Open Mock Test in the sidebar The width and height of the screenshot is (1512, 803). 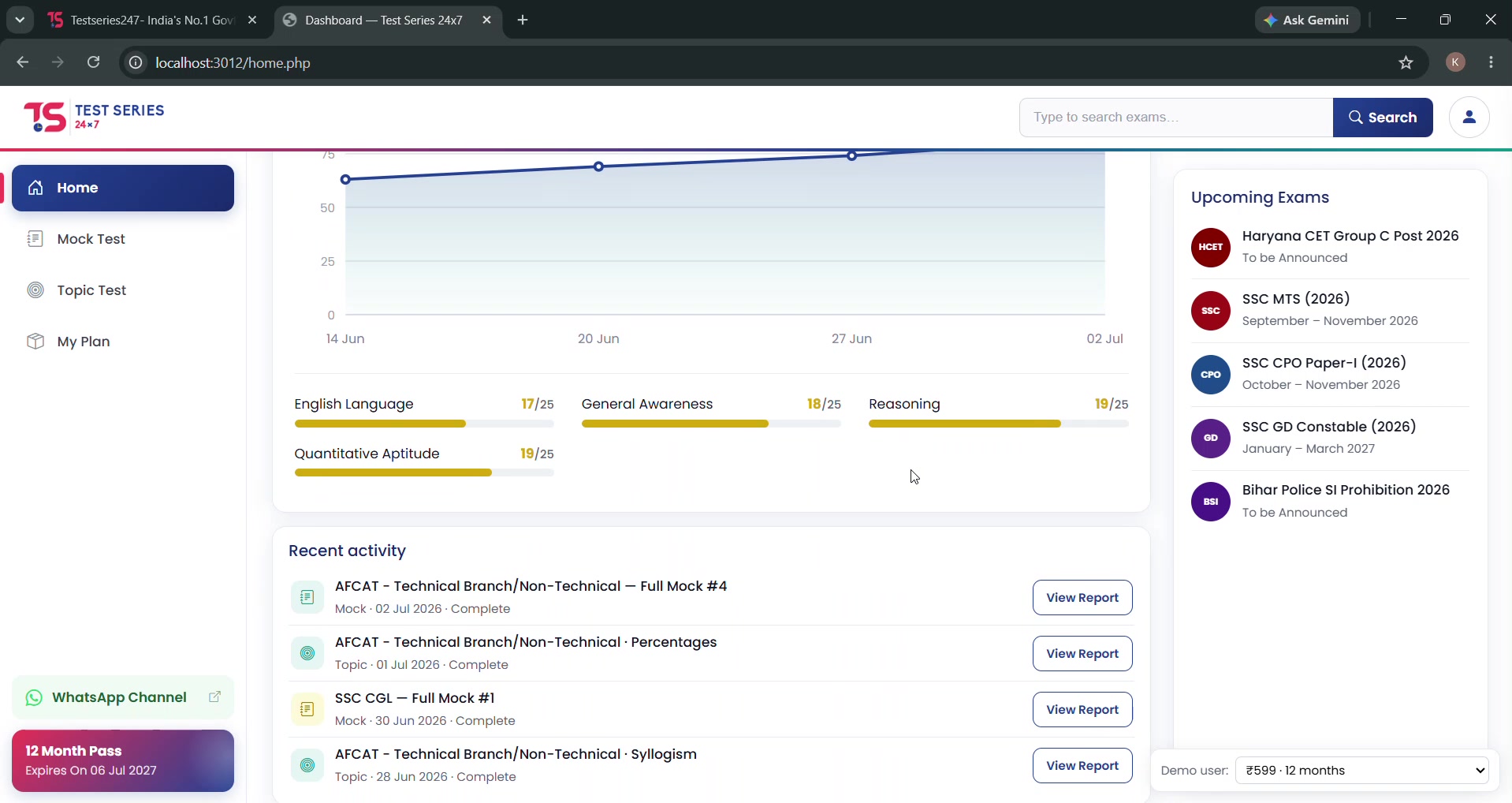tap(123, 239)
